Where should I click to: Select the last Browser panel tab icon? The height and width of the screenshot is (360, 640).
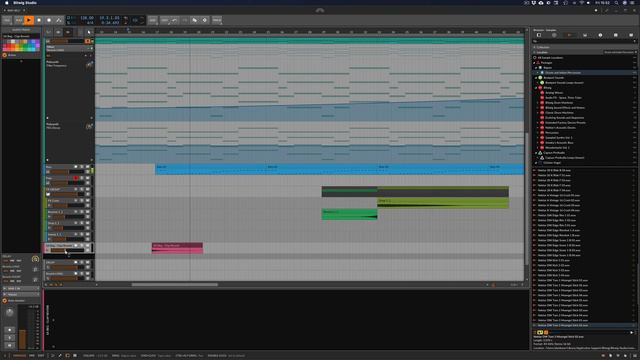[x=631, y=35]
